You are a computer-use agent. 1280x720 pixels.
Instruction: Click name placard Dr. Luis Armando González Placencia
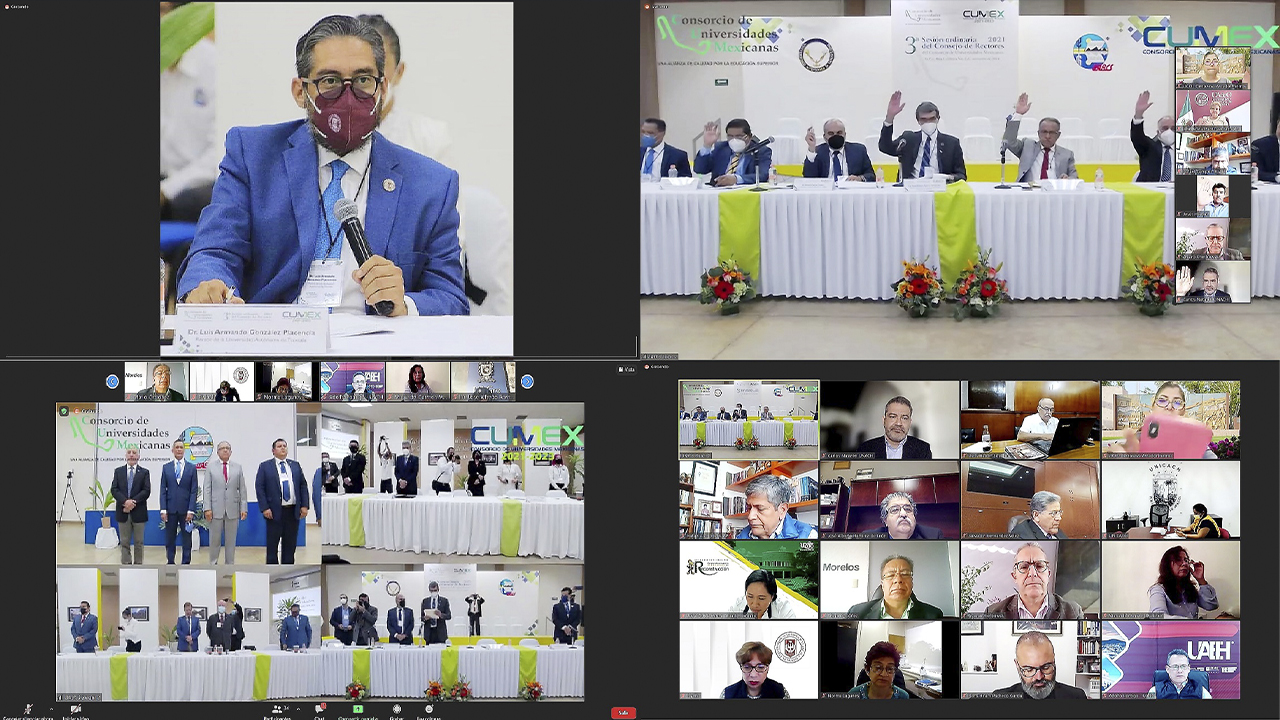(251, 331)
